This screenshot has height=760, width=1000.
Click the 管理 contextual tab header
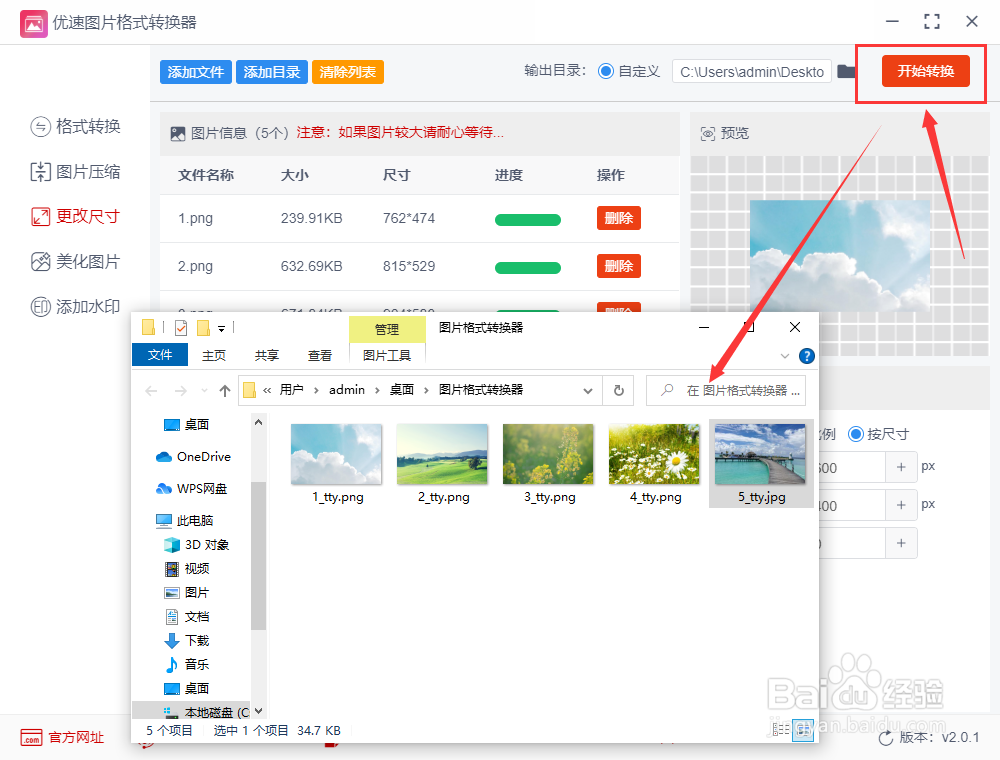(386, 330)
